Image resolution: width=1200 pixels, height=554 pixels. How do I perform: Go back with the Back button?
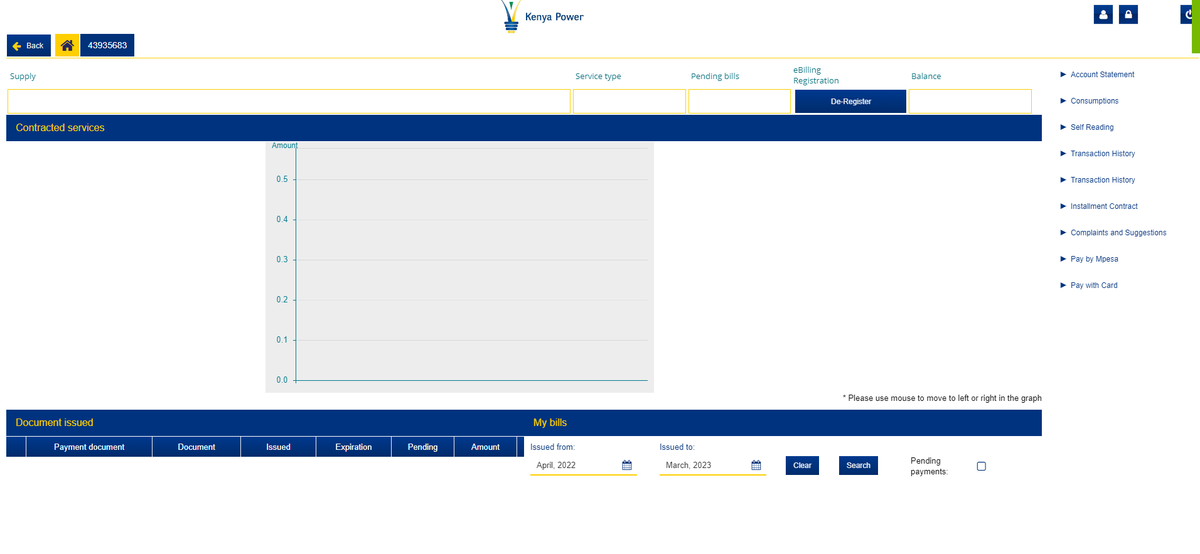tap(29, 46)
